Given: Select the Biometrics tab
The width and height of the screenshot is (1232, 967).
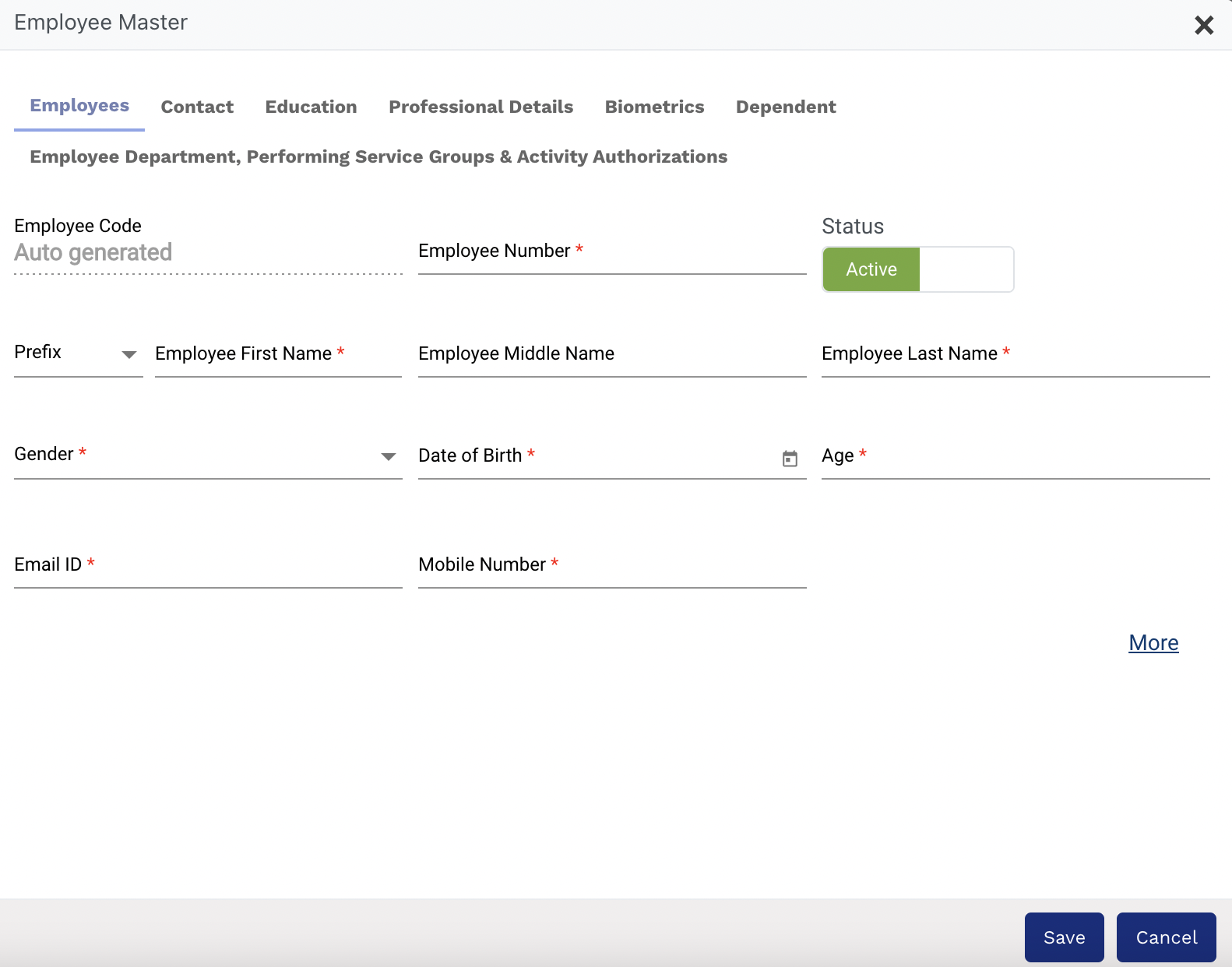Looking at the screenshot, I should [x=654, y=107].
